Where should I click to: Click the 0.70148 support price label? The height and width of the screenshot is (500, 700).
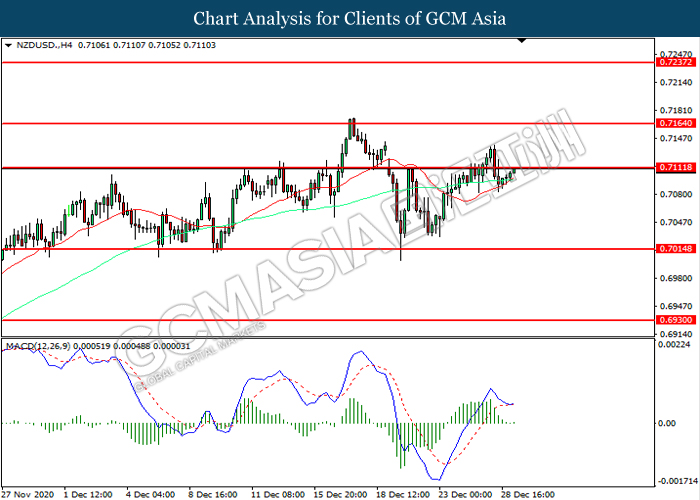coord(676,249)
